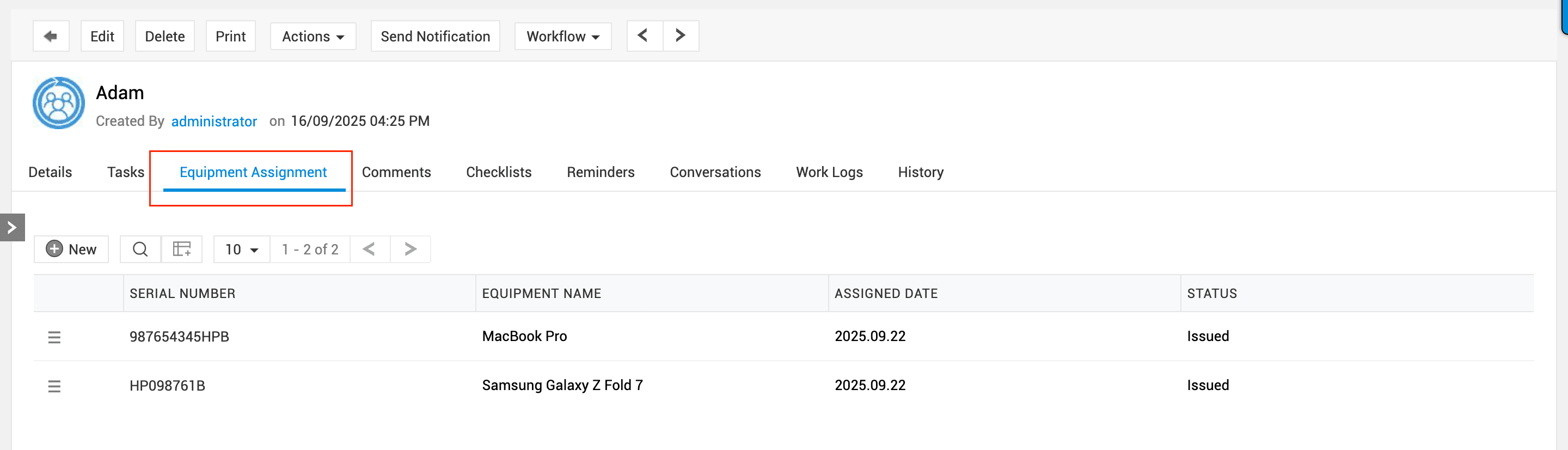Click assigned date in HP098761B row
This screenshot has height=450, width=1568.
tap(870, 386)
